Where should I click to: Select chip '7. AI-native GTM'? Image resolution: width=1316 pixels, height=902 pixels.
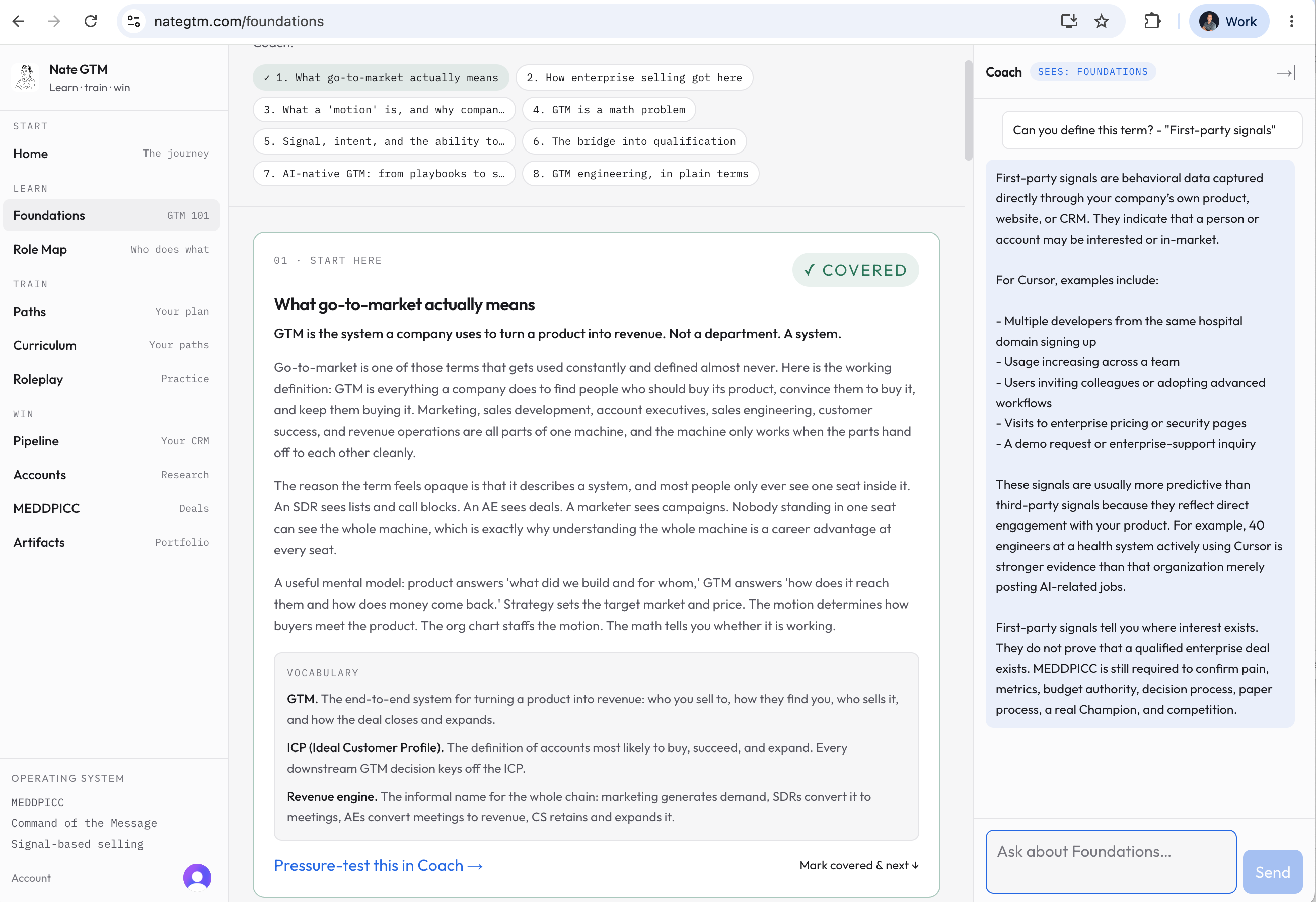pos(384,174)
